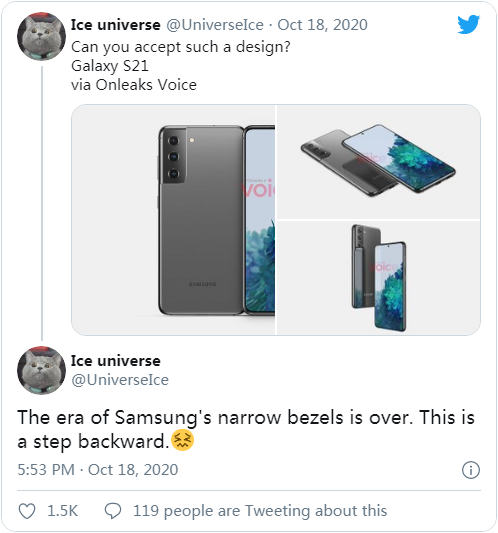The height and width of the screenshot is (533, 498).
Task: Like the tweet with the heart icon
Action: click(x=27, y=511)
